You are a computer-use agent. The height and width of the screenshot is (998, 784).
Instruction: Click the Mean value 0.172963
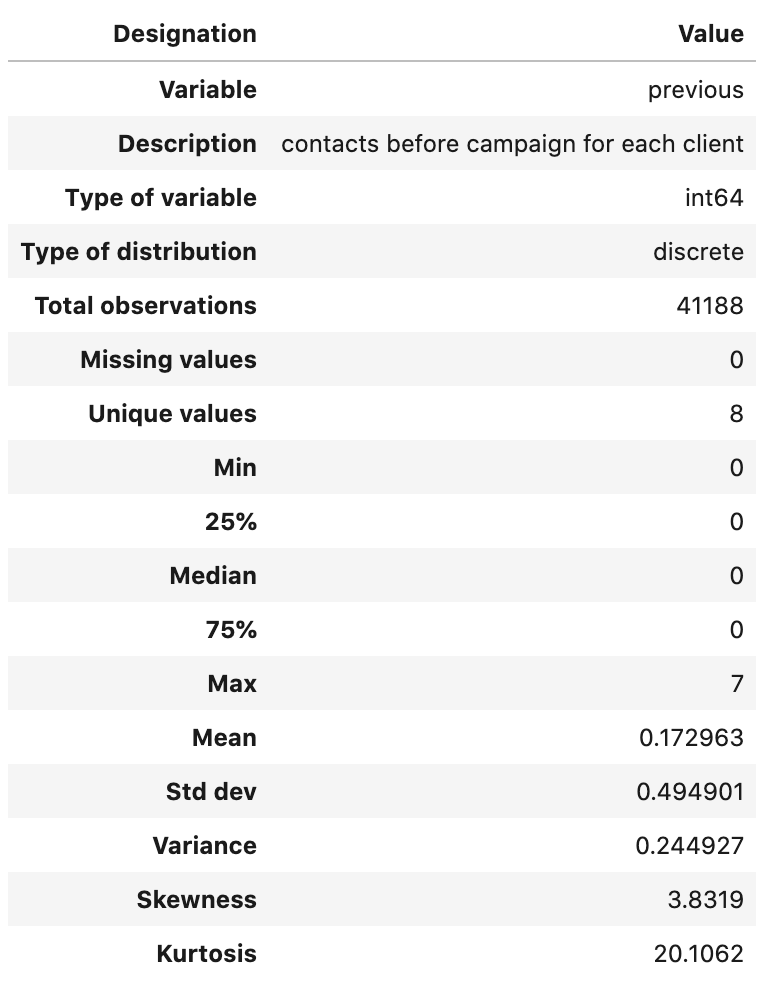click(x=691, y=738)
